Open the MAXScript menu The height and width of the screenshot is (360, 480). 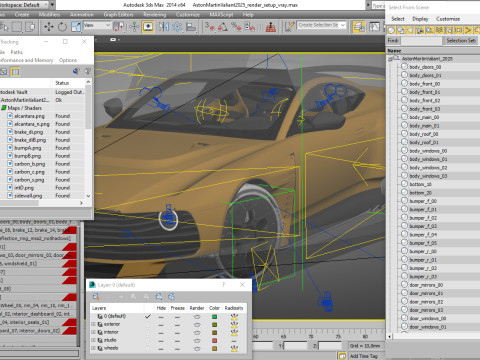point(221,15)
